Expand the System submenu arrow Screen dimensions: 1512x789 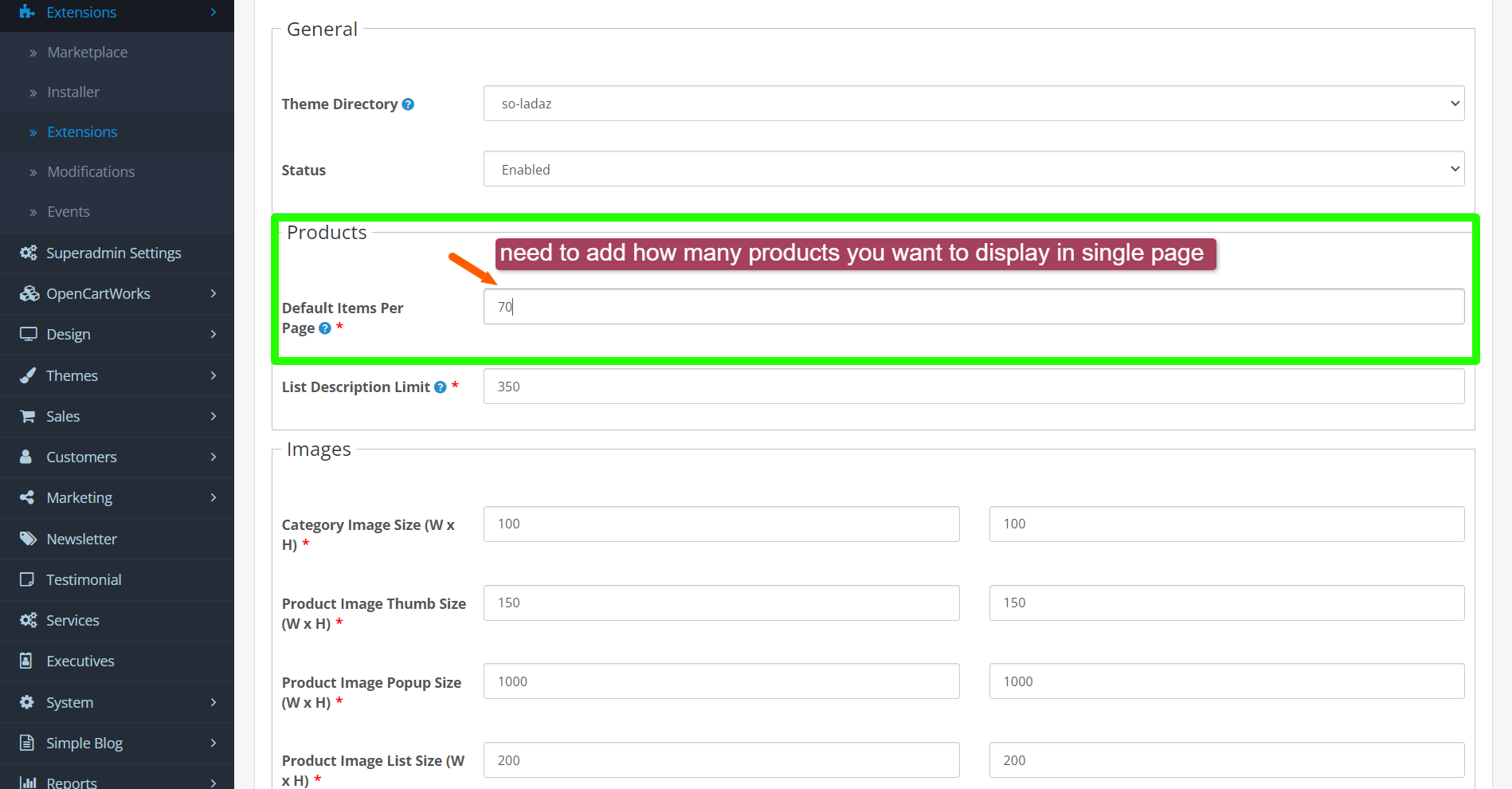[x=213, y=702]
